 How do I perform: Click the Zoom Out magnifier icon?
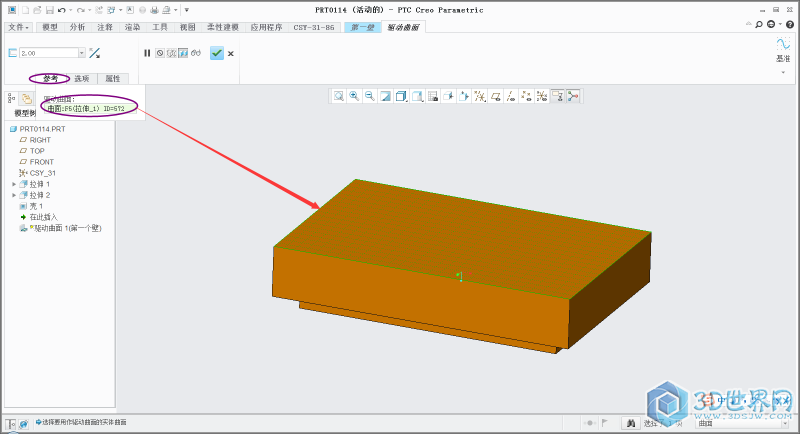[x=370, y=96]
